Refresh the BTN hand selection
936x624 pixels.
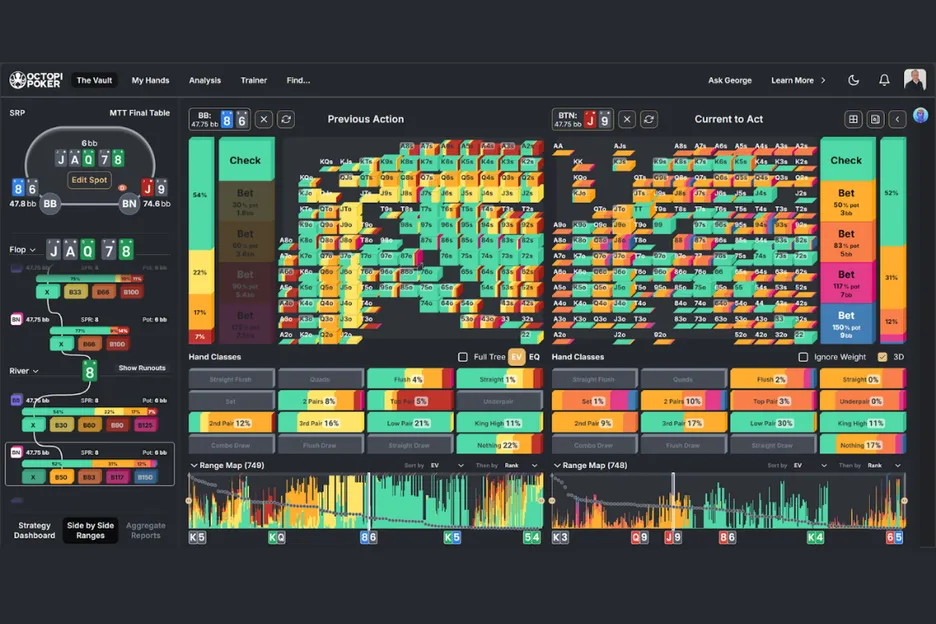[x=649, y=119]
